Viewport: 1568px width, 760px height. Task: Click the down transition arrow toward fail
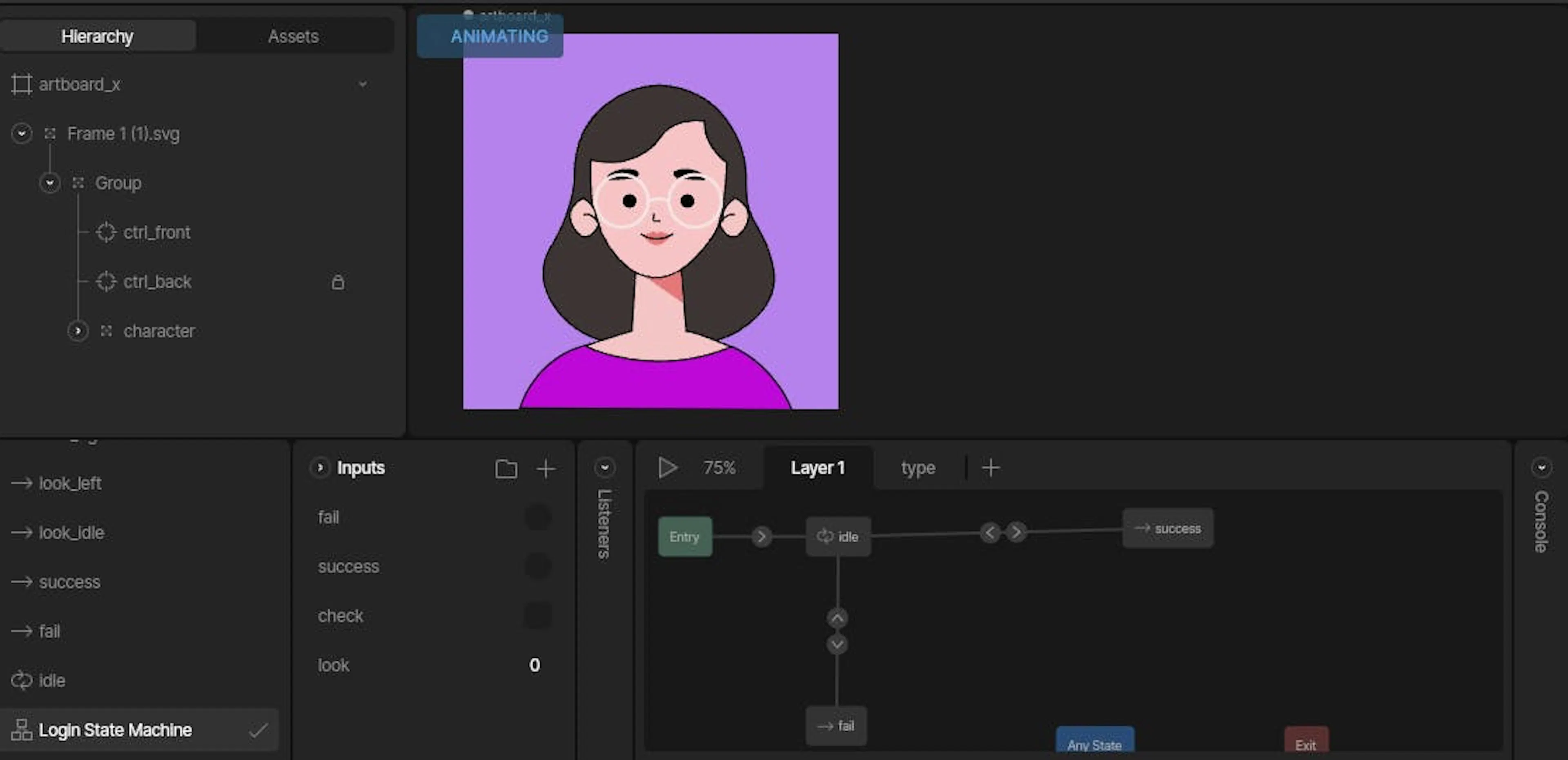click(837, 644)
